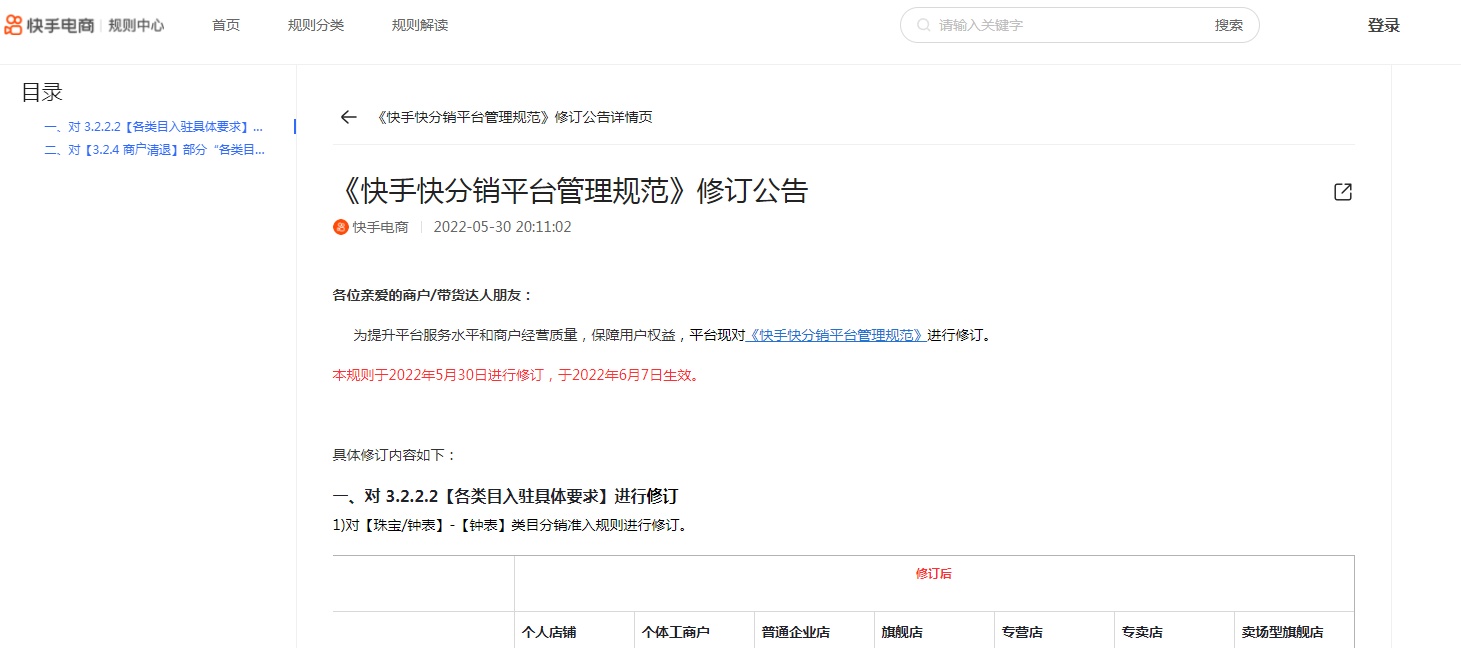Click the 目录 sidebar heading
Screen dimensions: 1461x648
click(x=42, y=92)
